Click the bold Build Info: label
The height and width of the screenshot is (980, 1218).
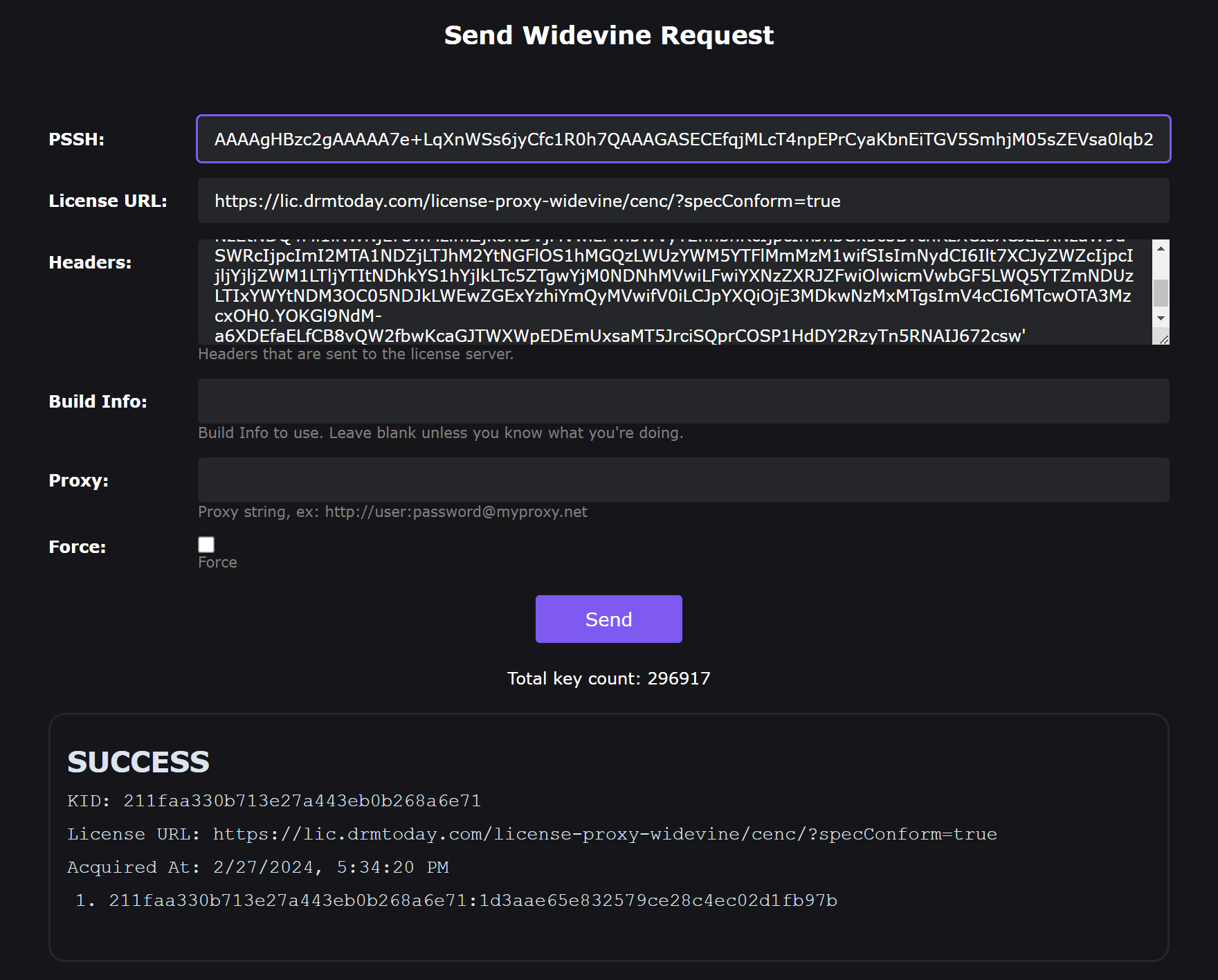coord(98,402)
